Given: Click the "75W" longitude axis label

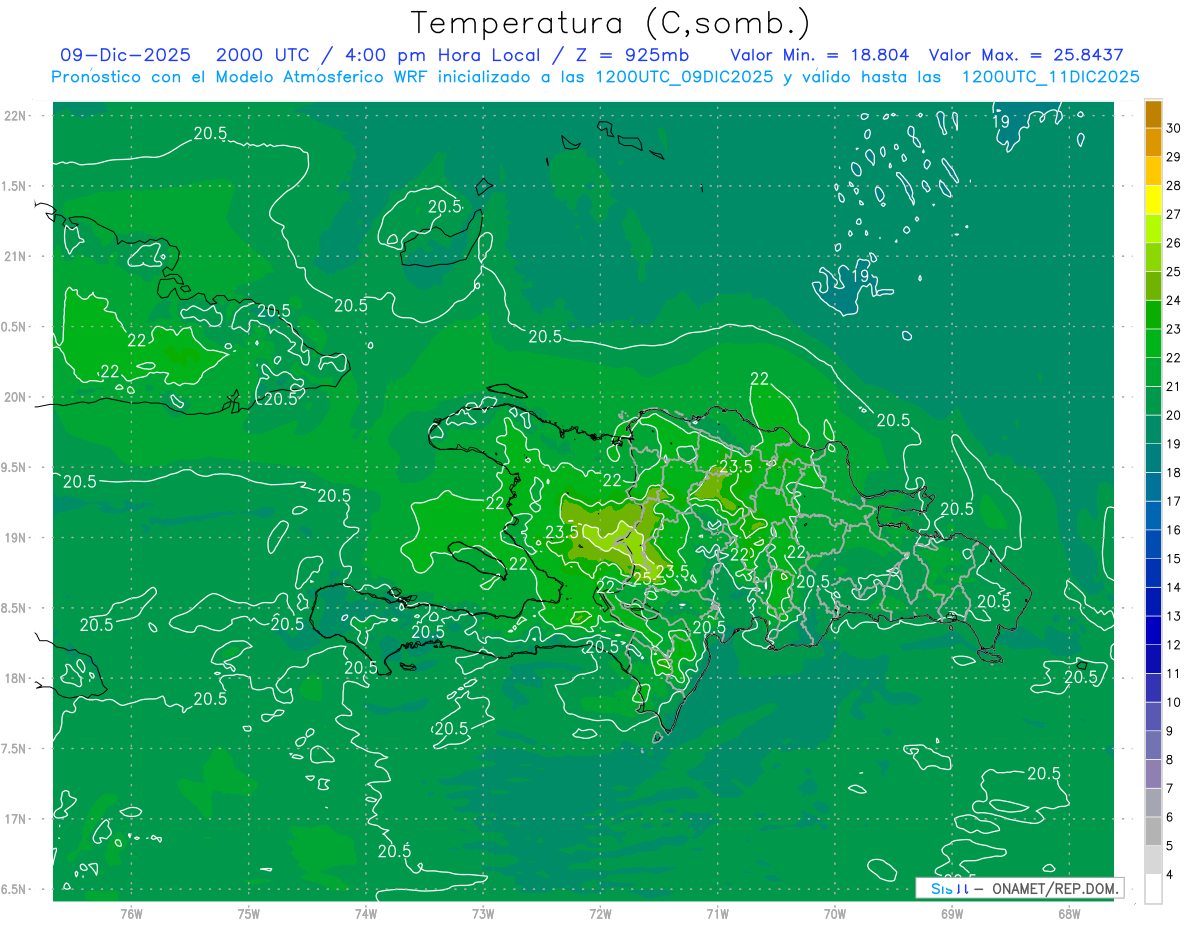Looking at the screenshot, I should (249, 913).
